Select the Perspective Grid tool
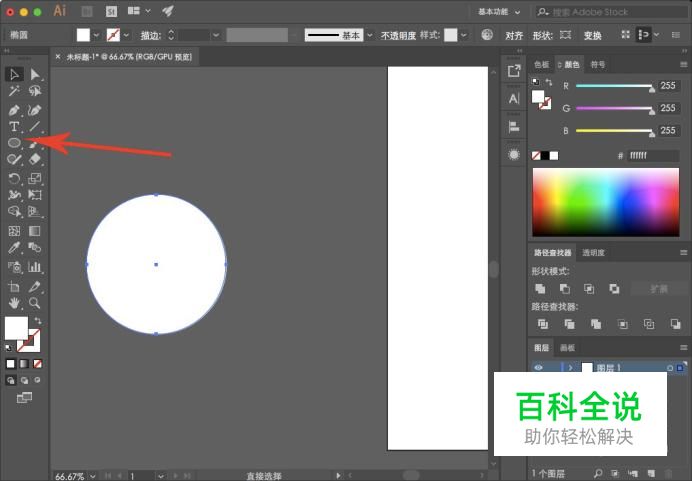 [x=34, y=211]
